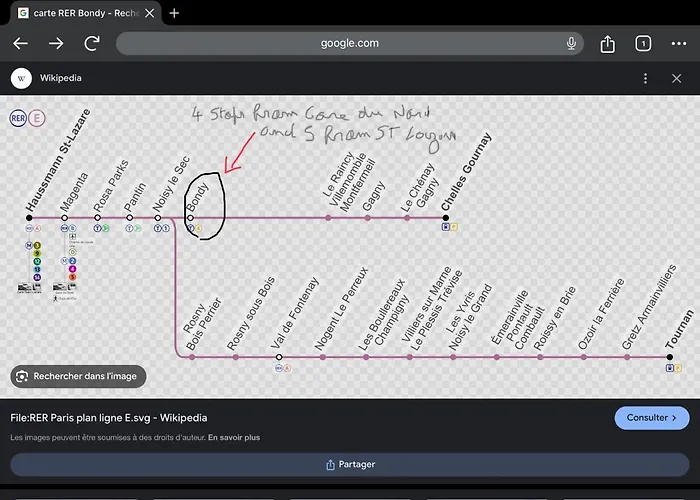Click the Haussmann St-Lazare station label
Image resolution: width=700 pixels, height=500 pixels.
click(58, 160)
